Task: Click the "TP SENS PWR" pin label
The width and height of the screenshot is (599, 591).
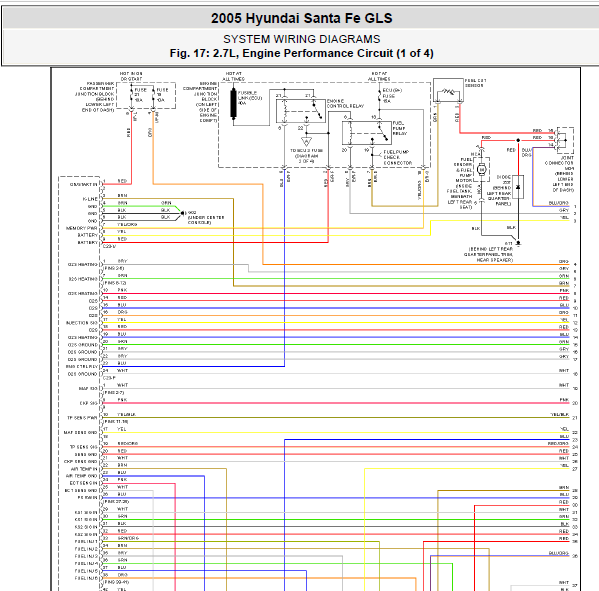Action: click(x=82, y=418)
